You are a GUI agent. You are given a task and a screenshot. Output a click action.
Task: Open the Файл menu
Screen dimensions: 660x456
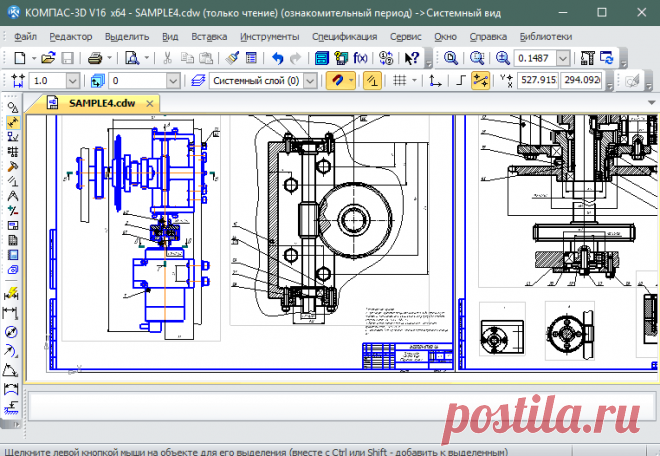pyautogui.click(x=26, y=35)
